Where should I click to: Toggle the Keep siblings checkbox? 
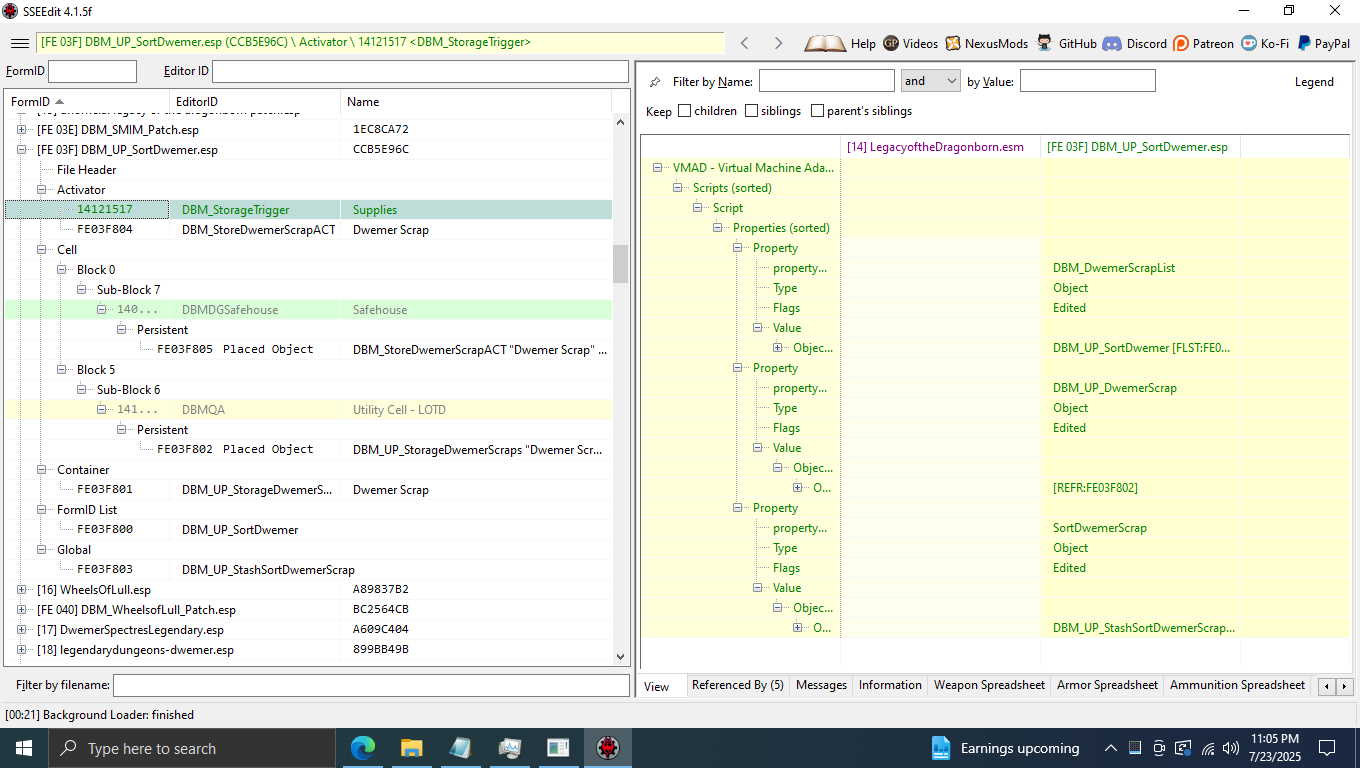click(751, 111)
